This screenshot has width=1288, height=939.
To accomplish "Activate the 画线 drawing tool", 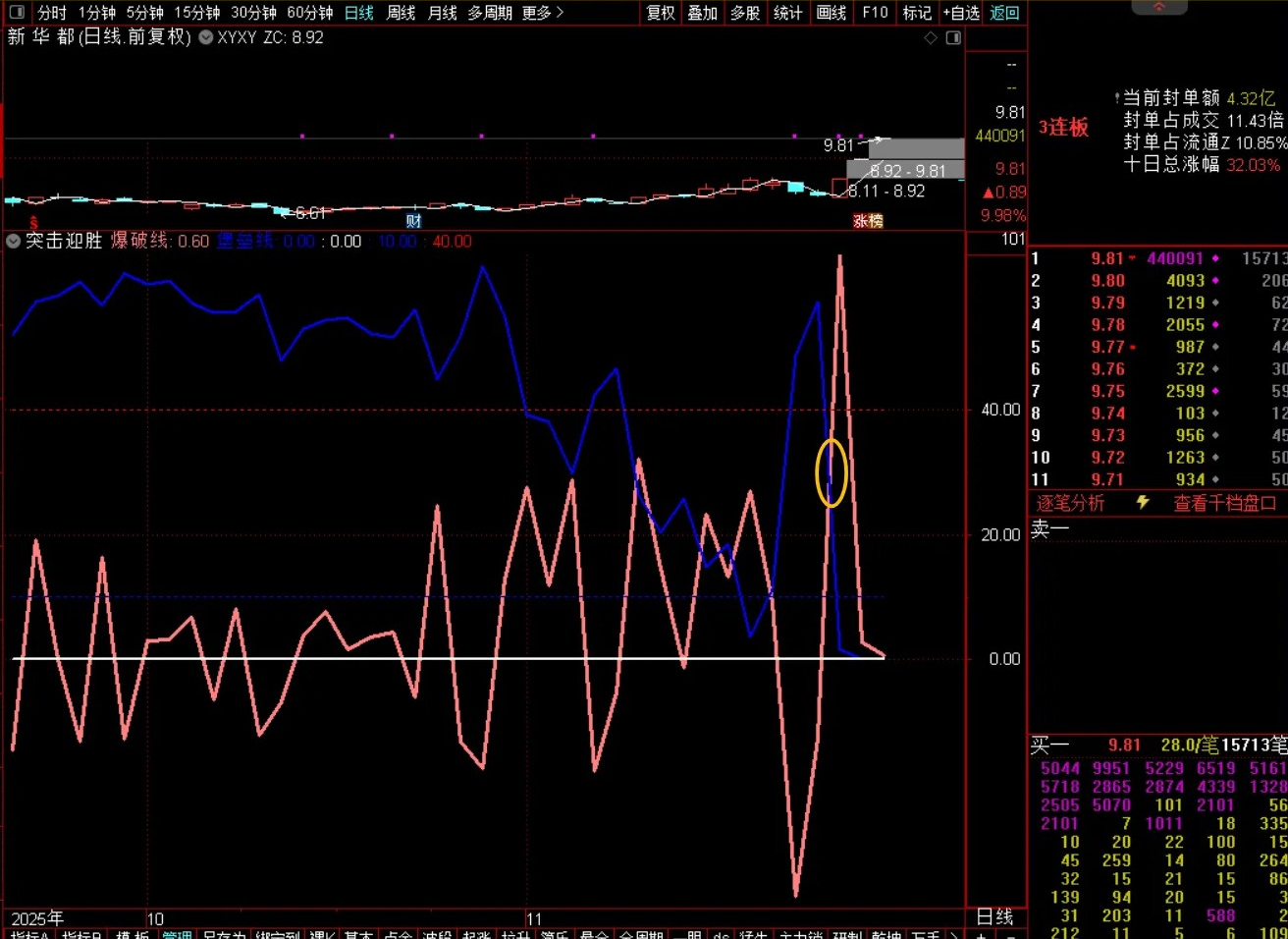I will (832, 13).
